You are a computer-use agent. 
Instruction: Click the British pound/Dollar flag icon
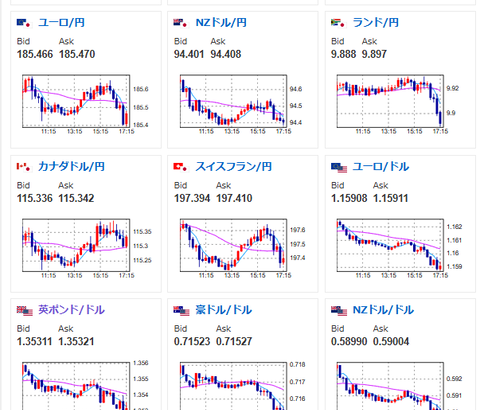(x=25, y=311)
